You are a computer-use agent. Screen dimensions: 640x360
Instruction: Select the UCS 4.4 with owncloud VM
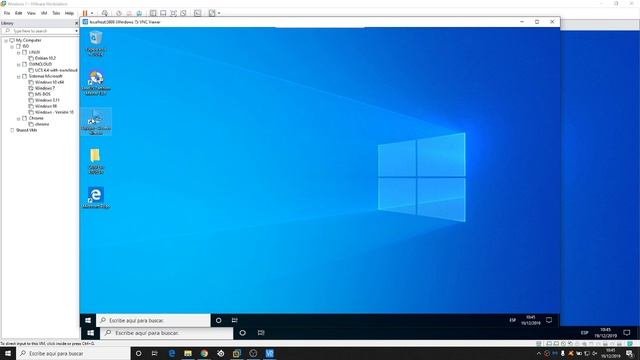point(53,70)
